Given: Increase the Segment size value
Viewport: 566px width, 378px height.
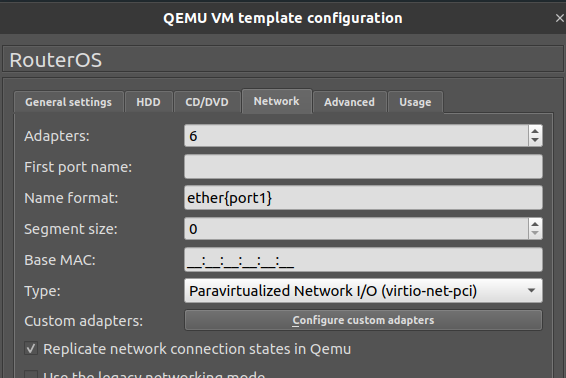Looking at the screenshot, I should point(535,224).
